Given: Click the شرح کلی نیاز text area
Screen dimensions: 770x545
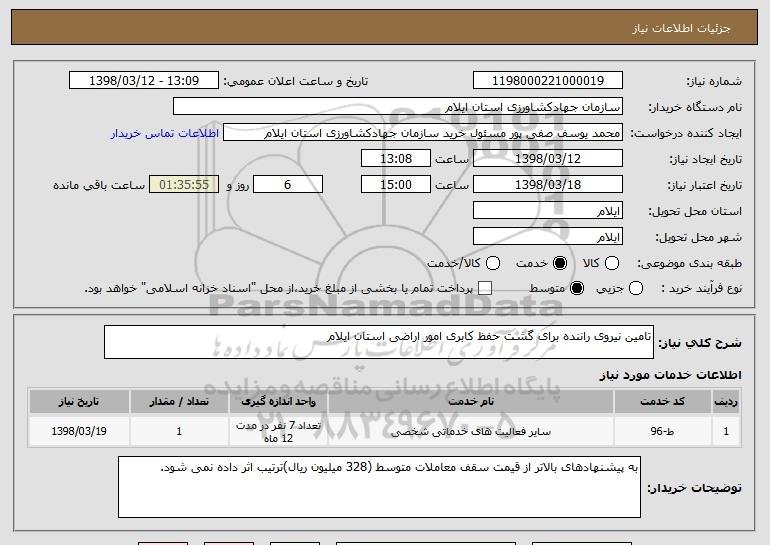Looking at the screenshot, I should (x=379, y=342).
